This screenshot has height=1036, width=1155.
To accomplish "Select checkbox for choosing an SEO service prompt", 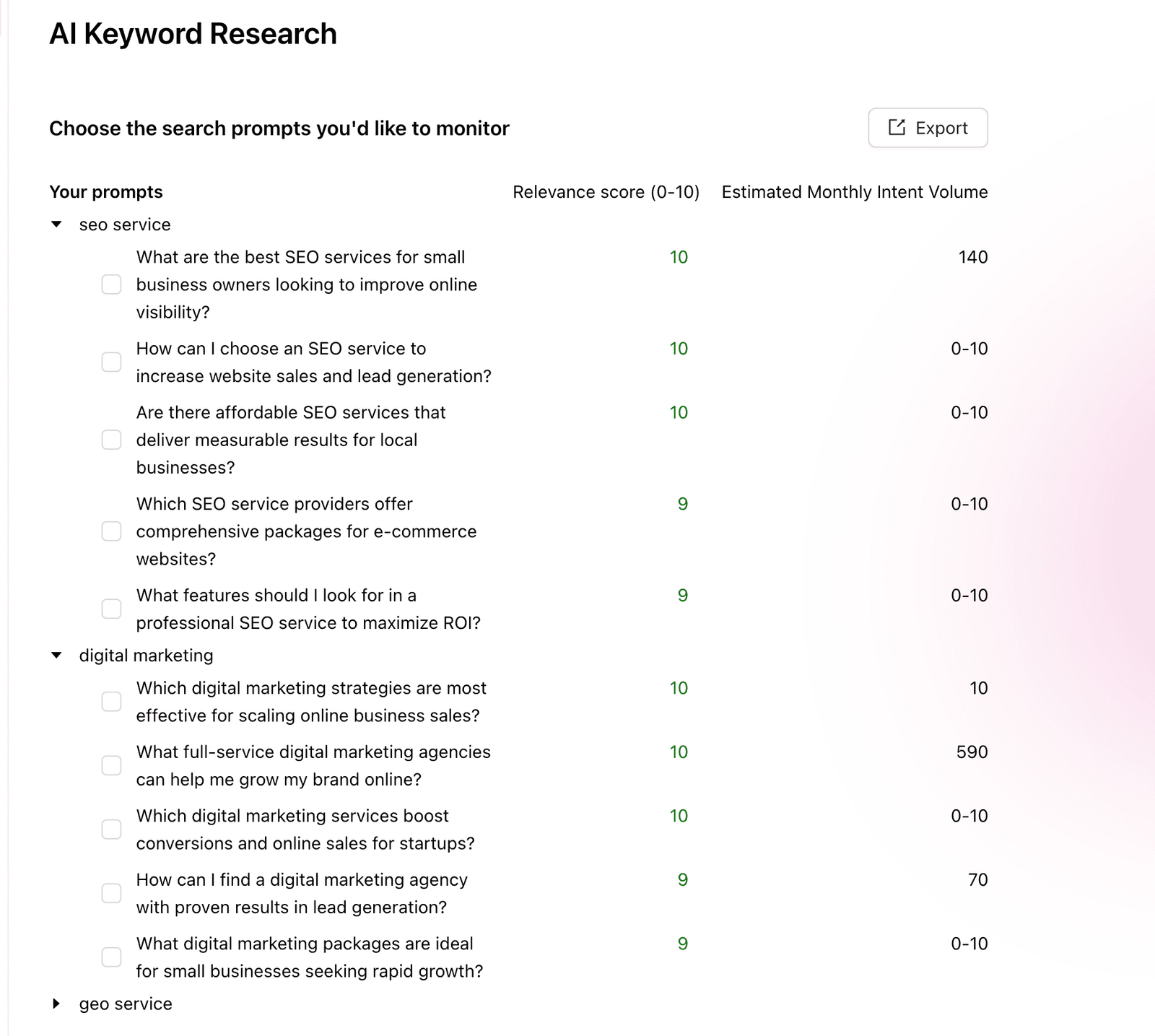I will (111, 362).
